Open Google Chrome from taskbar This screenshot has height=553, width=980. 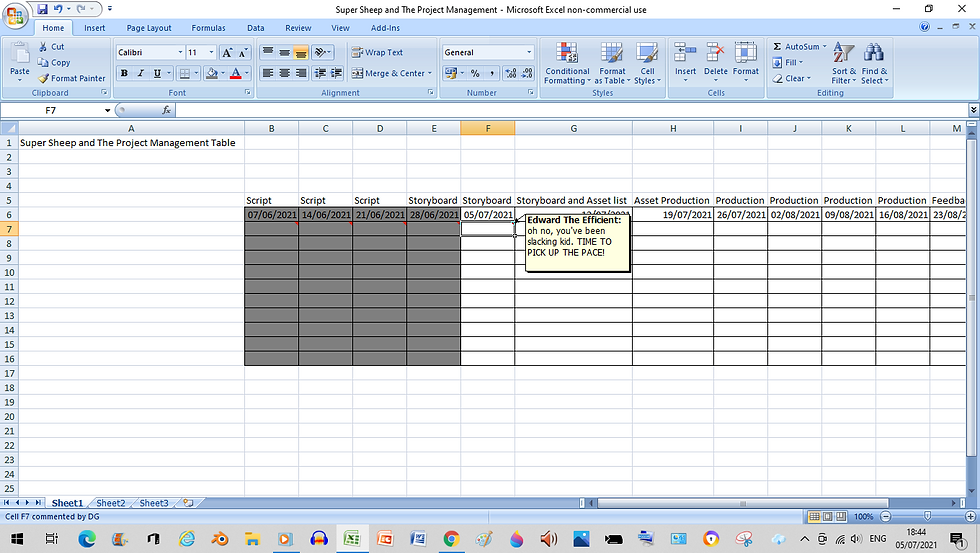coord(451,539)
